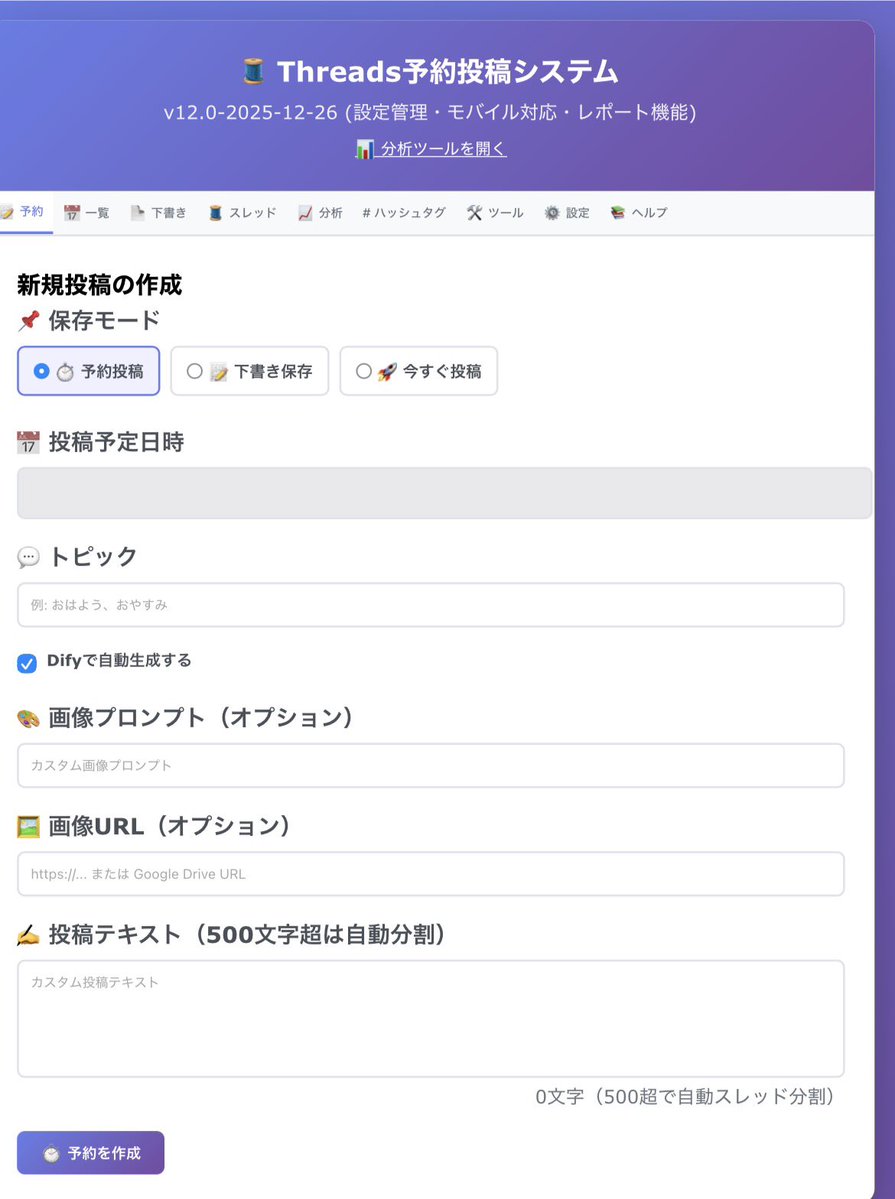The width and height of the screenshot is (895, 1199).
Task: Click the calendar icon beside 投稿予定日時
Action: coord(28,442)
